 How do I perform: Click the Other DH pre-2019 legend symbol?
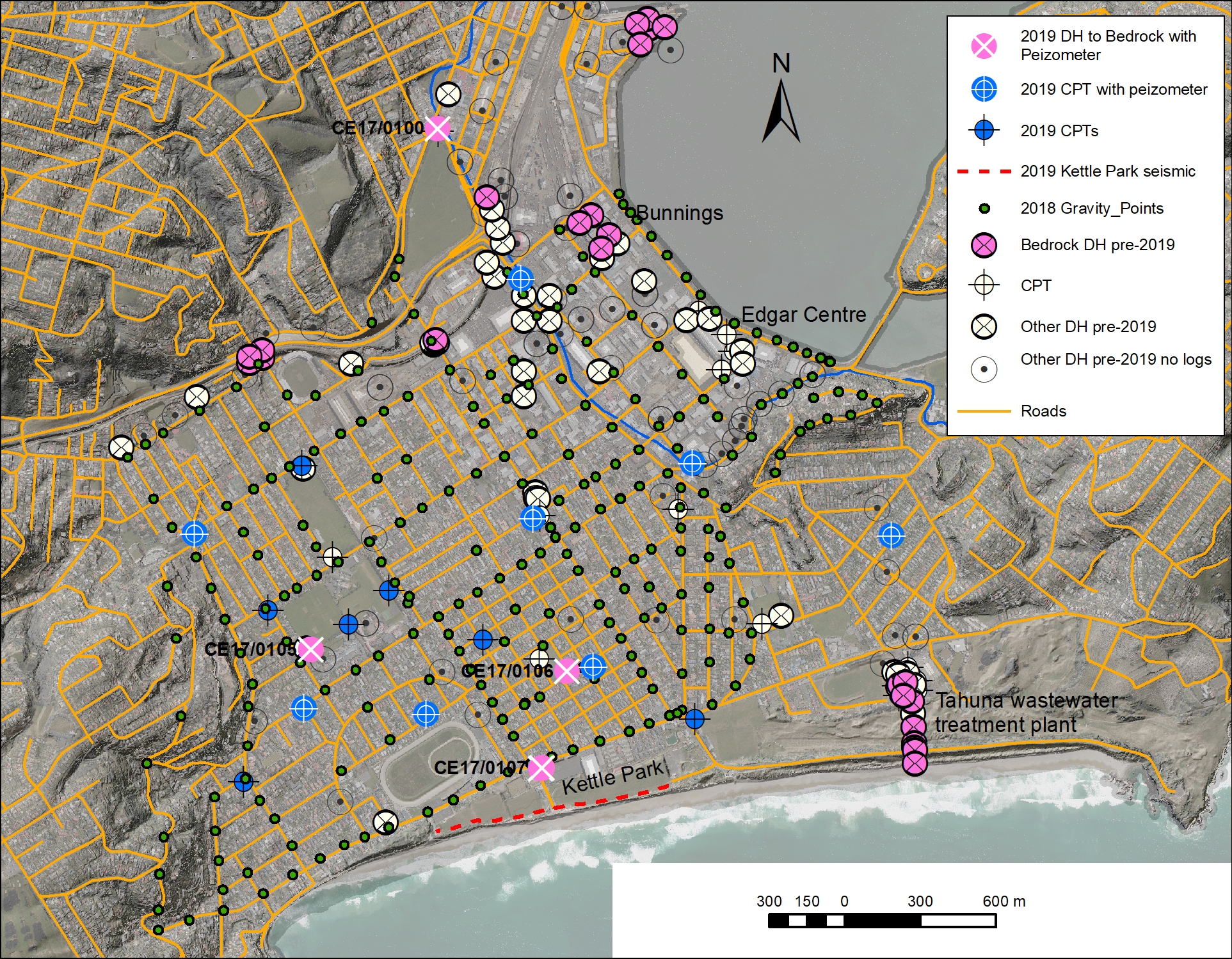click(984, 326)
